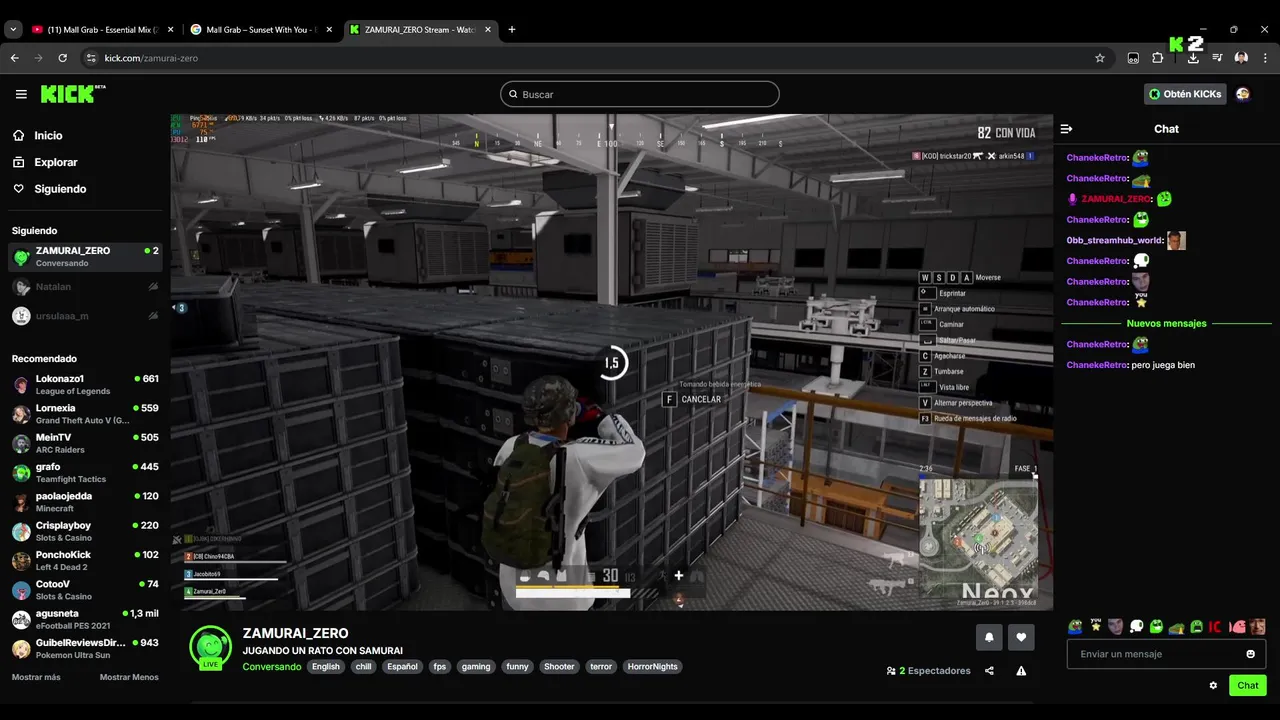Switch to Mall Grab Essential Mix YouTube tab
The width and height of the screenshot is (1280, 720).
click(102, 29)
